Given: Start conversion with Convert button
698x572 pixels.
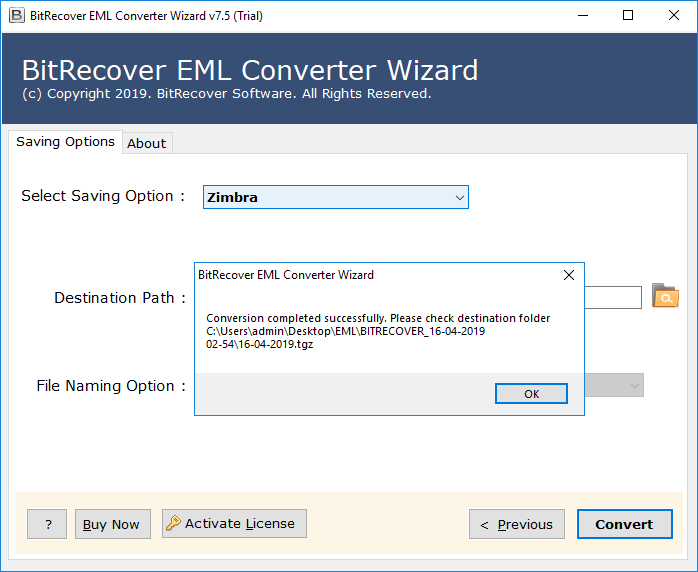Looking at the screenshot, I should [x=625, y=524].
